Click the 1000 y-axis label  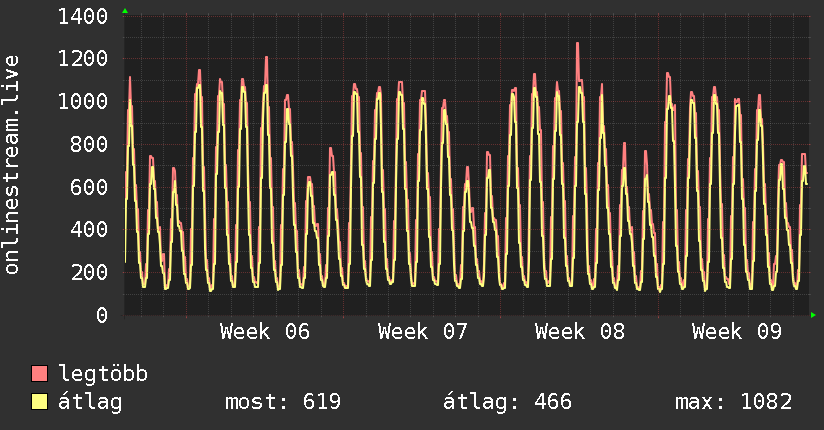83,101
